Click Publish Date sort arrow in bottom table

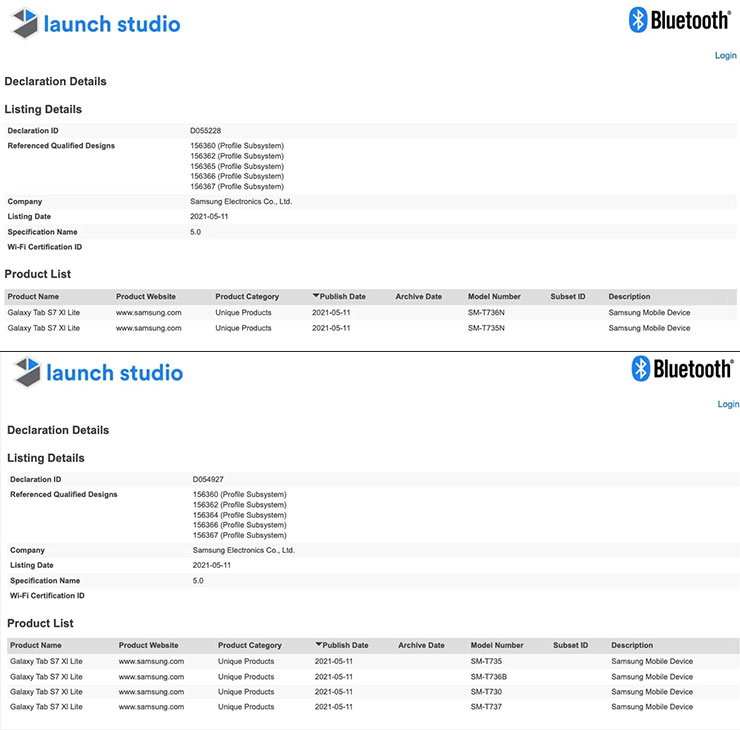point(319,646)
